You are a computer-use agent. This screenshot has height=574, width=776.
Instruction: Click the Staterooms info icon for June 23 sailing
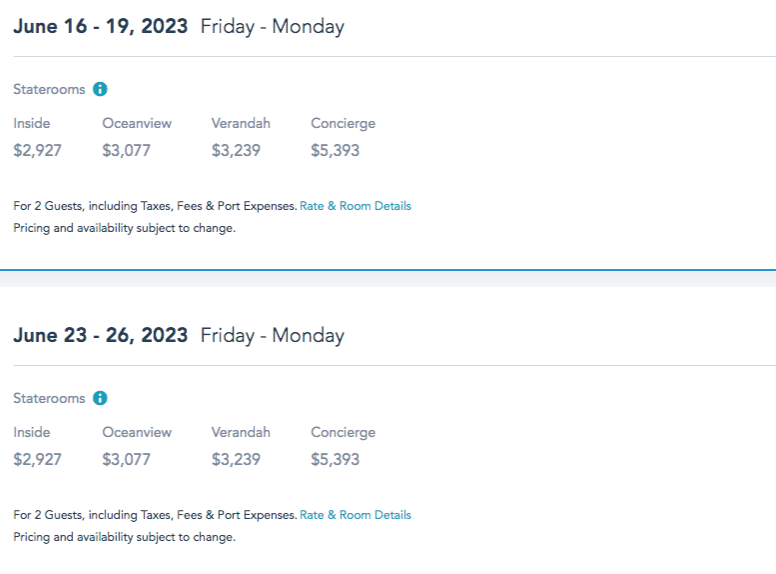pyautogui.click(x=100, y=398)
